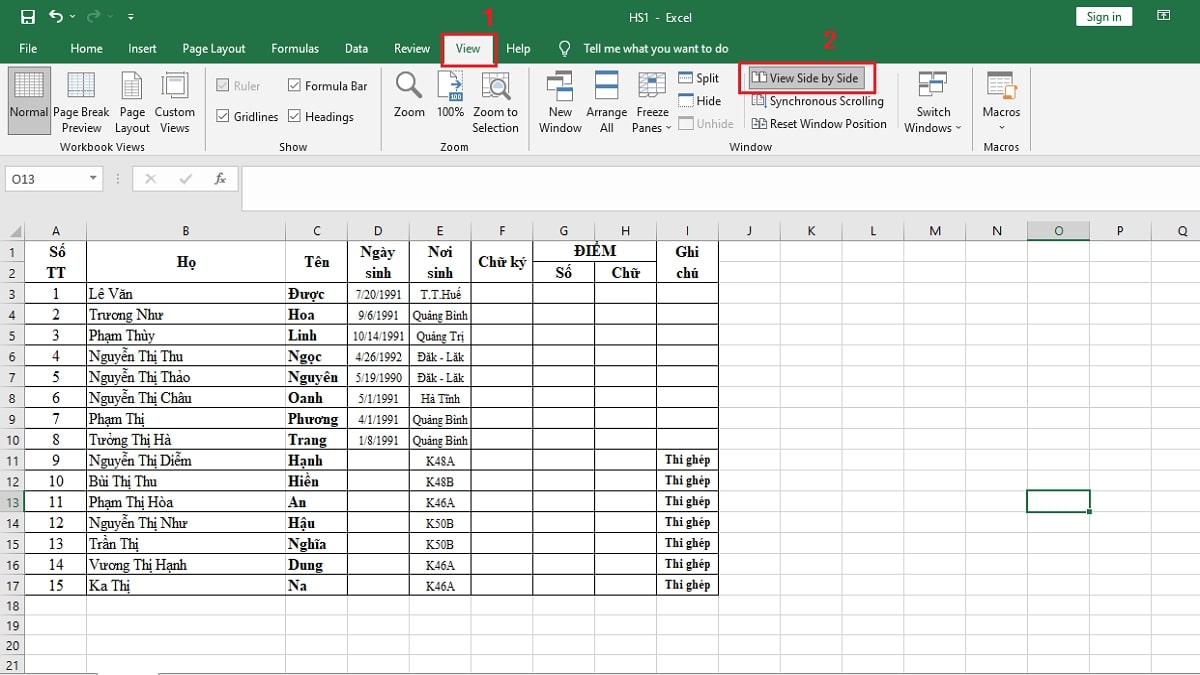Click the View Side by Side button

click(808, 78)
